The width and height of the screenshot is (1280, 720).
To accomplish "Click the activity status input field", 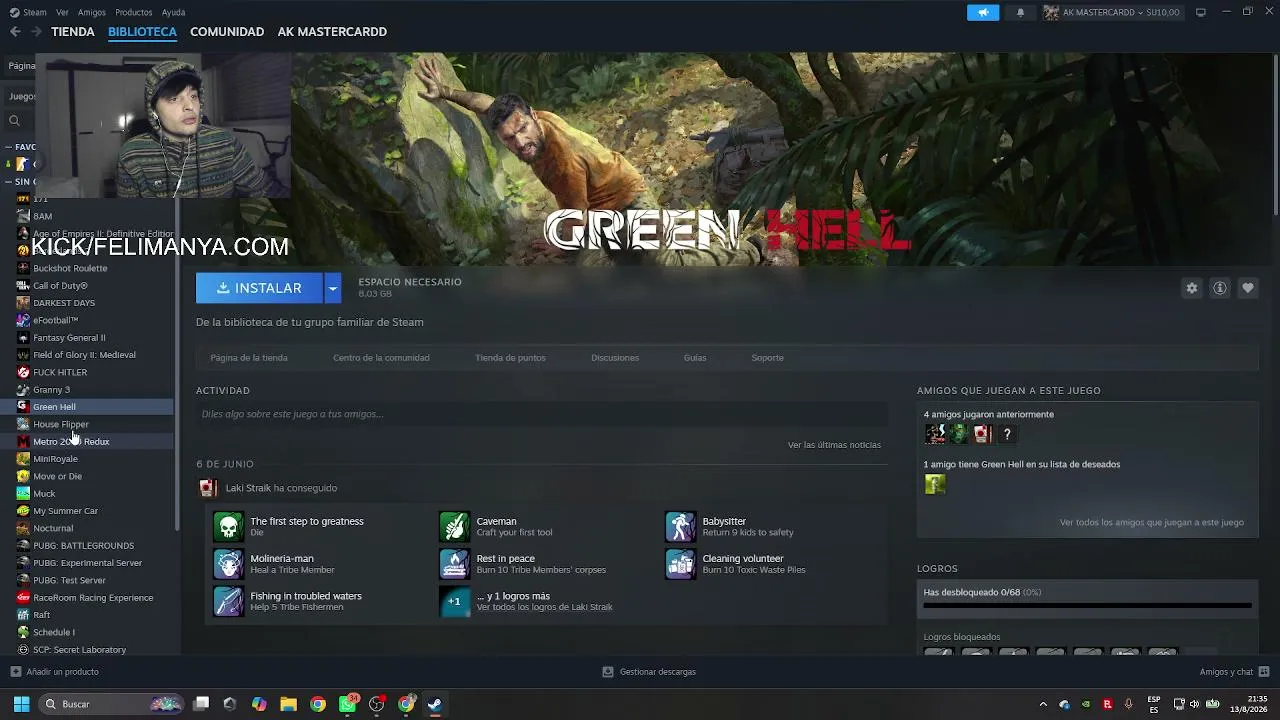I will click(542, 414).
